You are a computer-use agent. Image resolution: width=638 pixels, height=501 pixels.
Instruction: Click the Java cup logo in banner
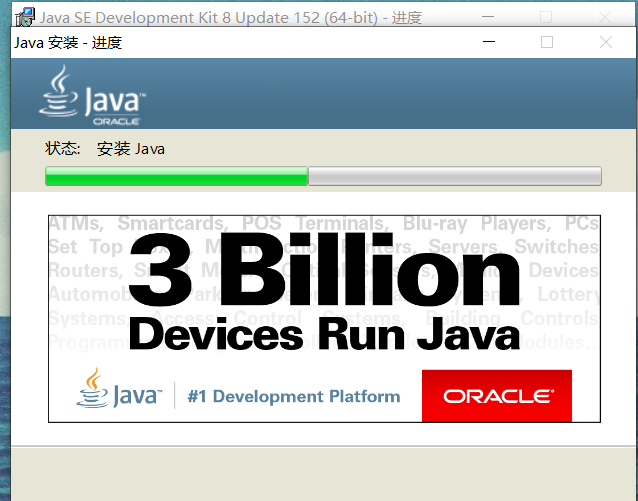tap(119, 388)
